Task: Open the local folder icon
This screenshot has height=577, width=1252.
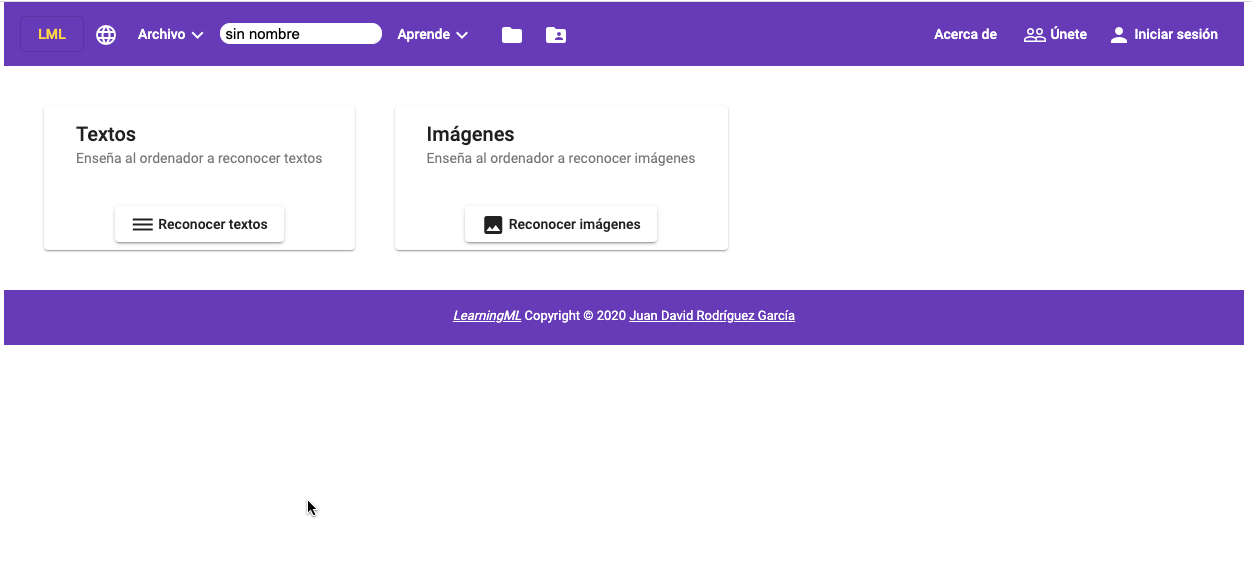Action: click(512, 35)
